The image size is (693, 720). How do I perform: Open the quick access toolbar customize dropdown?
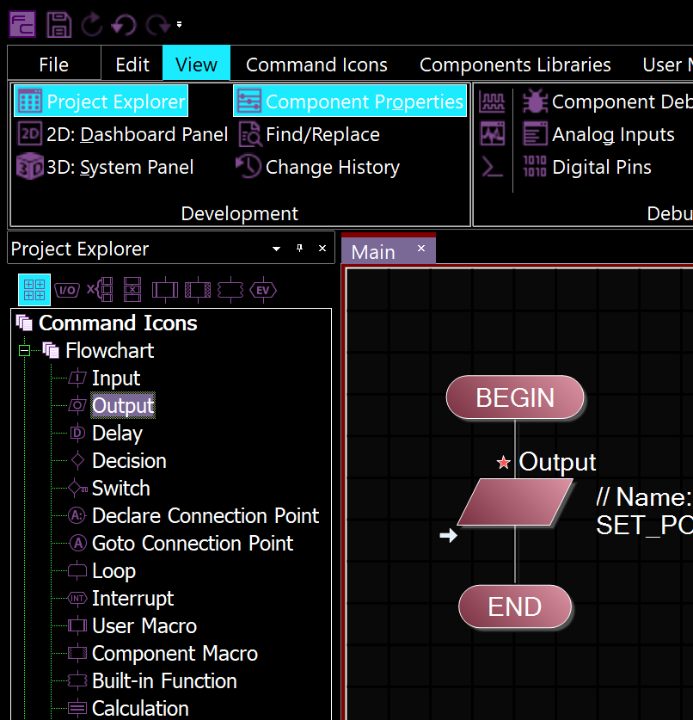click(179, 25)
